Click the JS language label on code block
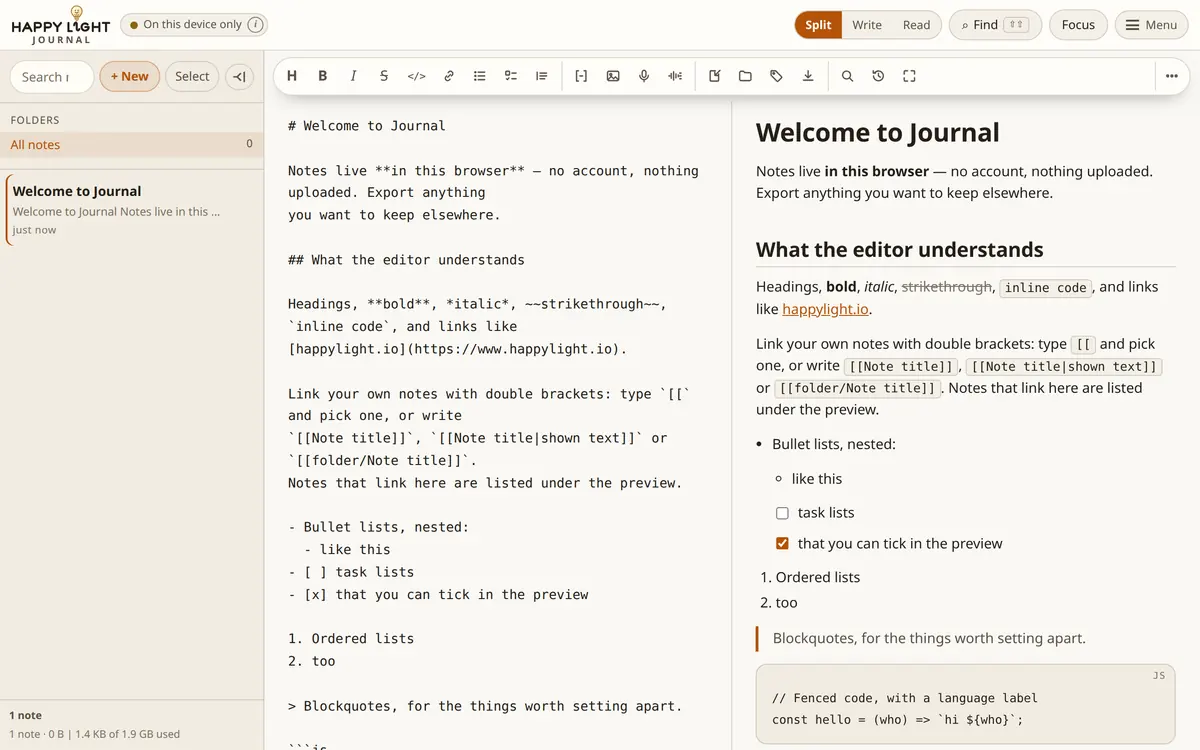1200x750 pixels. [1159, 676]
